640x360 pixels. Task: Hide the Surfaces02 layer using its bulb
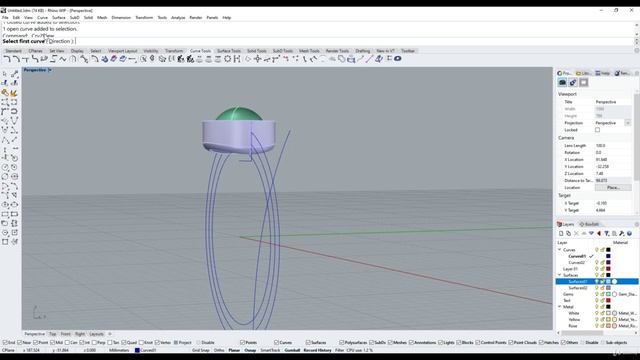pyautogui.click(x=596, y=288)
